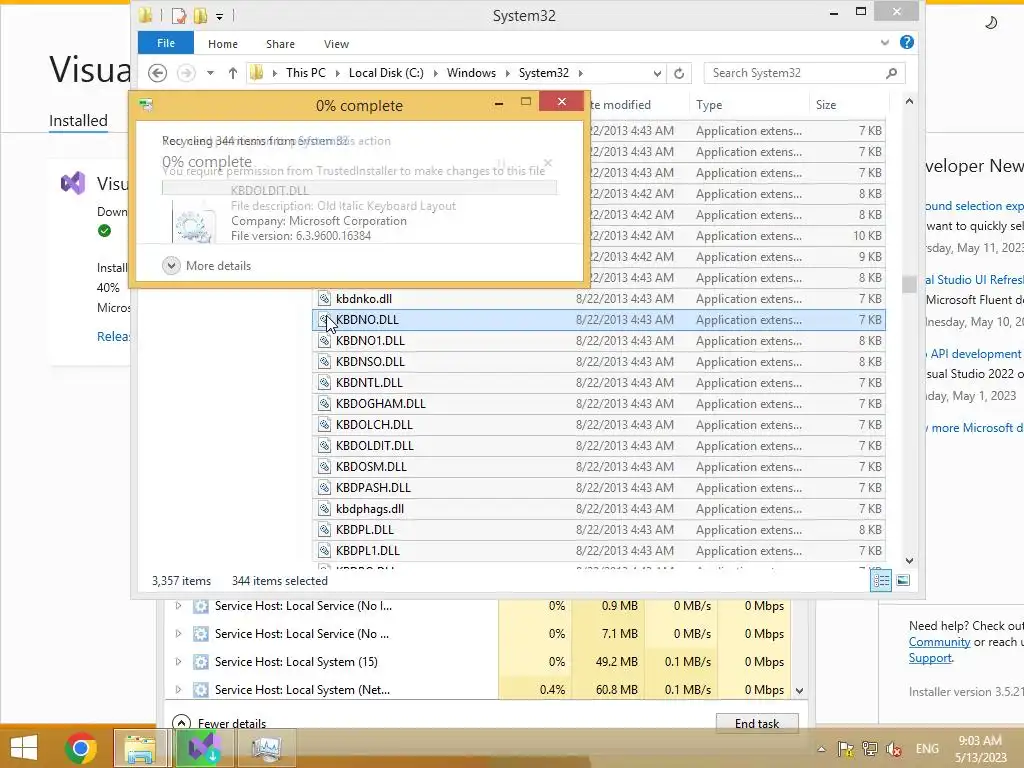Screen dimensions: 1024x768
Task: Click Task Manager list scroll down arrow
Action: tap(799, 690)
